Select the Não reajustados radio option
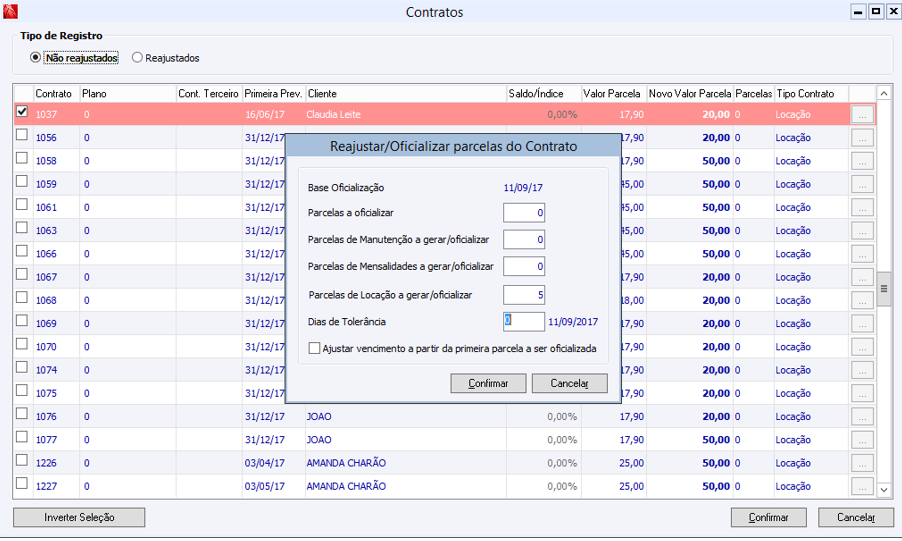902x541 pixels. pyautogui.click(x=36, y=58)
